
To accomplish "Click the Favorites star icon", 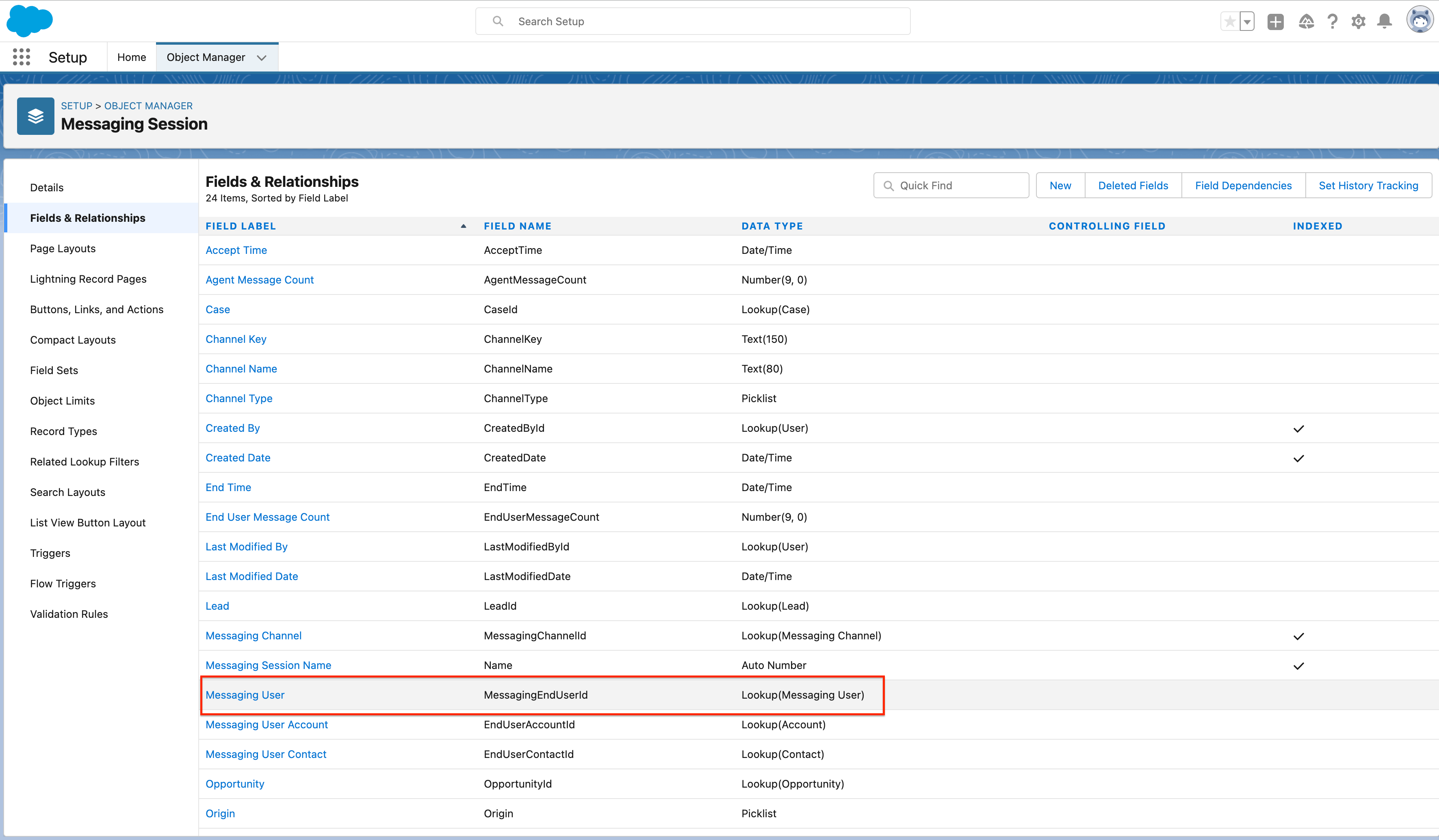I will pos(1230,22).
